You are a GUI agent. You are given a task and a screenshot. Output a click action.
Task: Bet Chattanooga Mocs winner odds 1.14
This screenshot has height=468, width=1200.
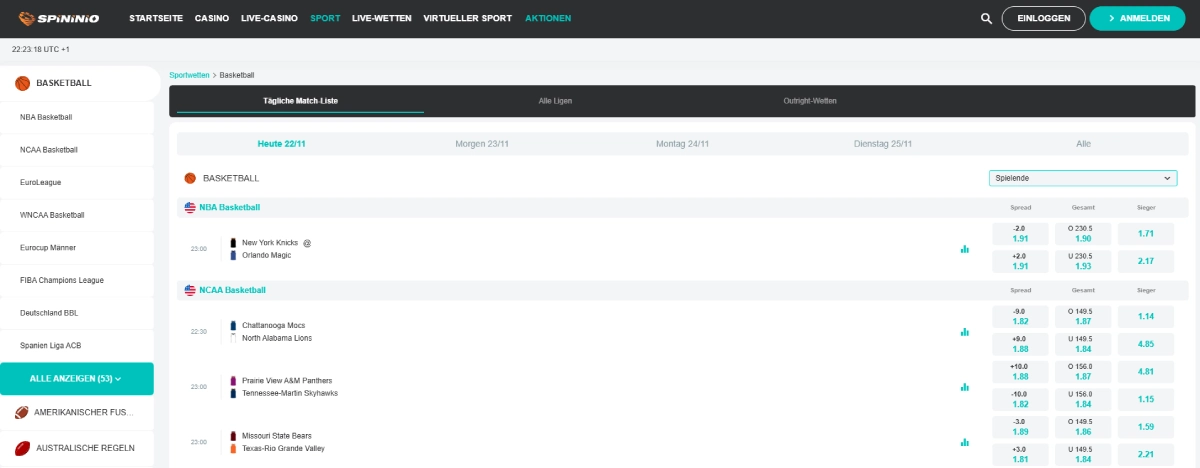1146,316
